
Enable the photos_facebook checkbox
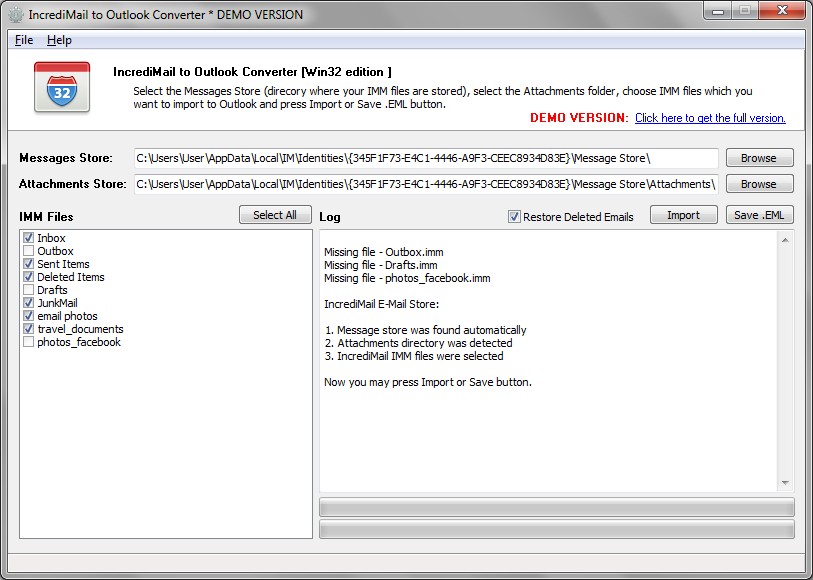pyautogui.click(x=29, y=342)
